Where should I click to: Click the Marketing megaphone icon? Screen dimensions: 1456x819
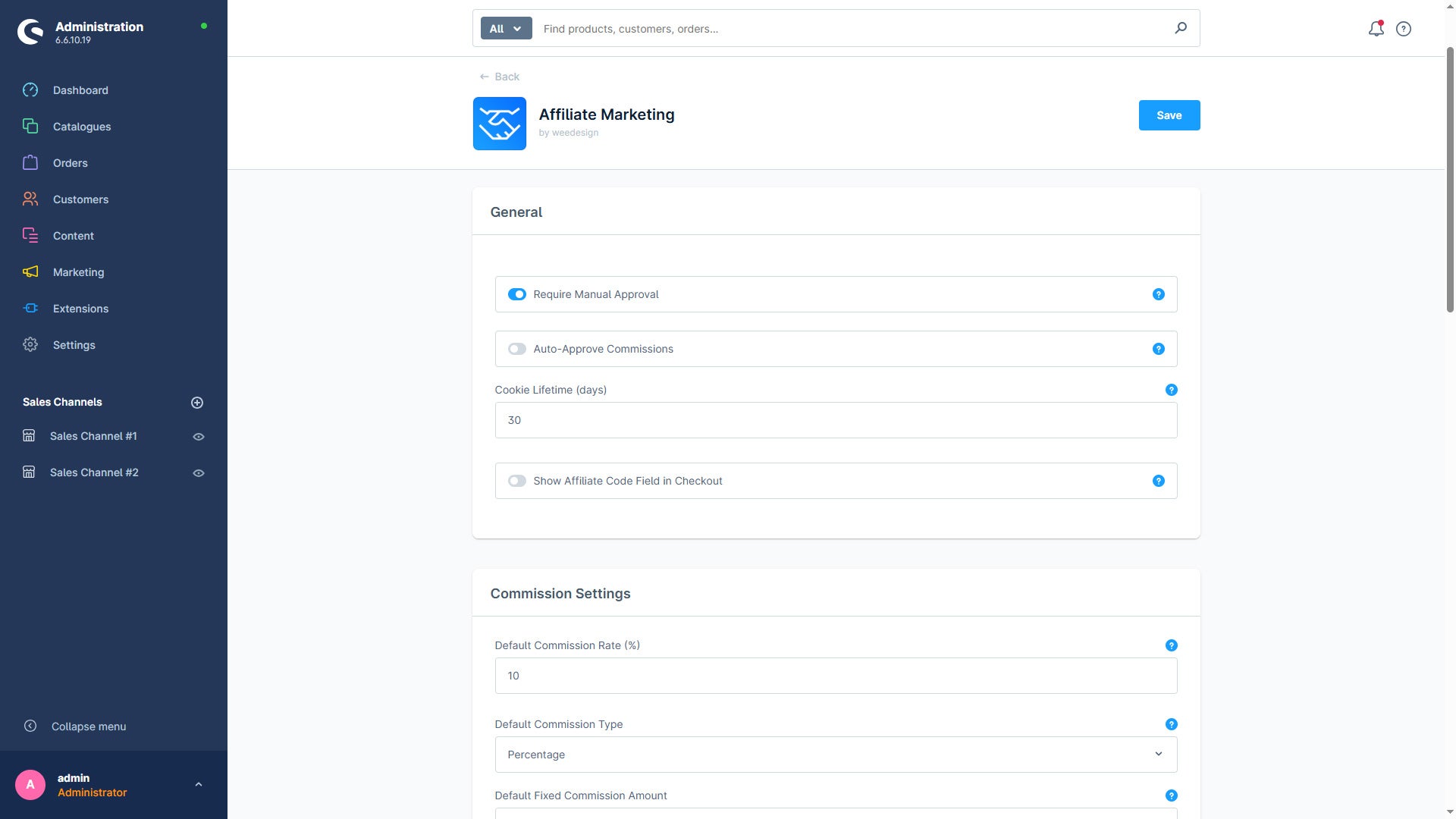[30, 272]
